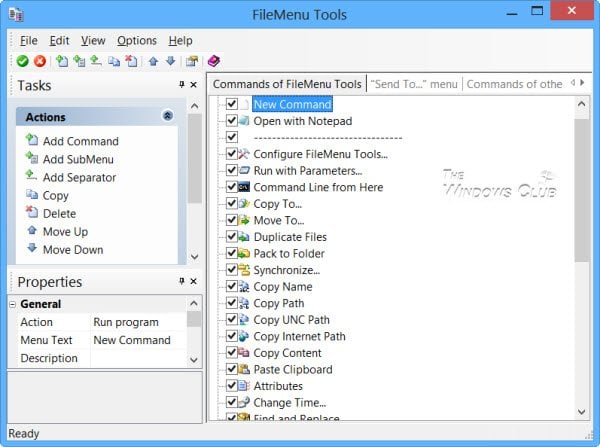Open the Options menu

coord(137,41)
